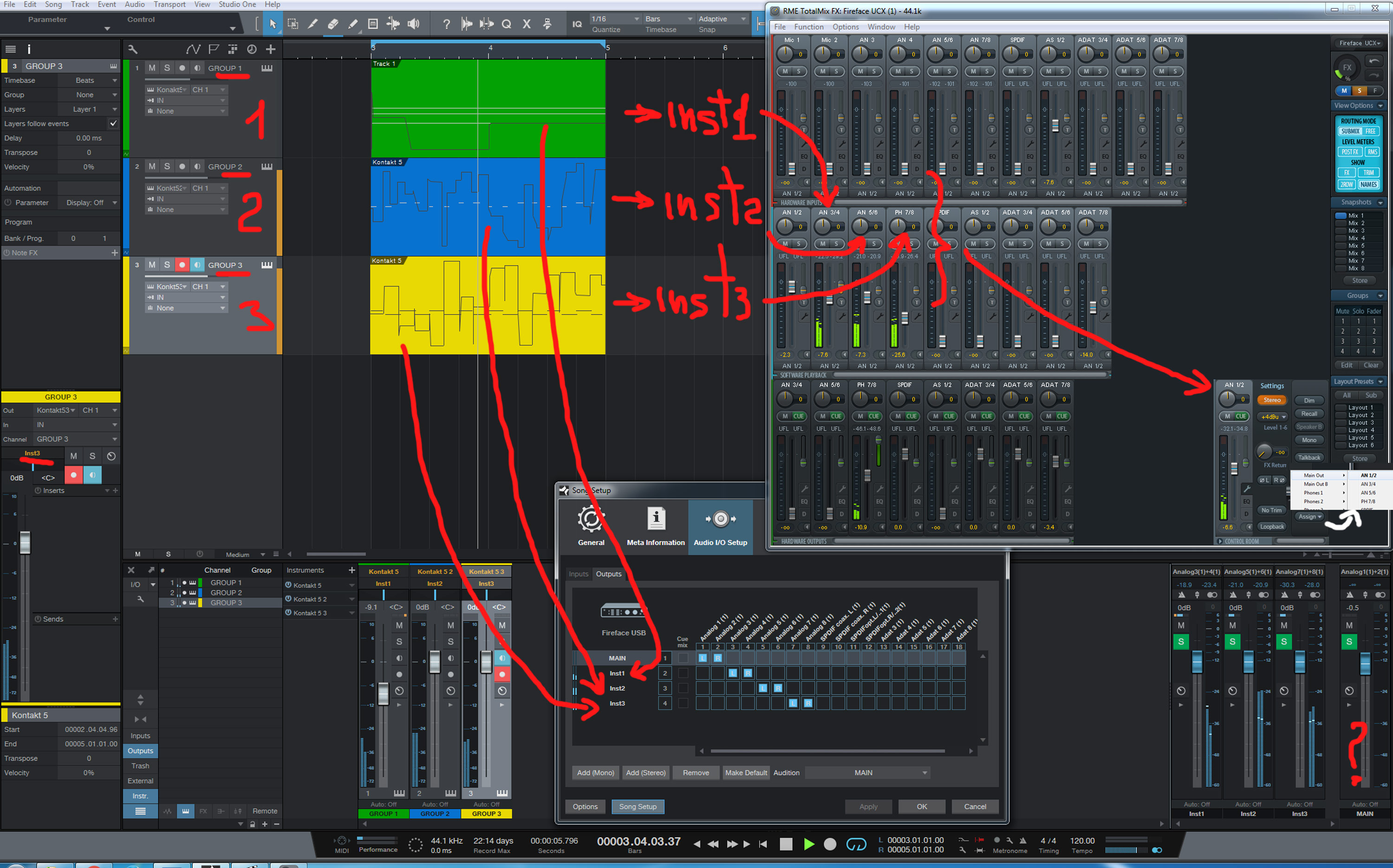The image size is (1393, 868).
Task: Open the Audition MAIN dropdown
Action: click(867, 773)
